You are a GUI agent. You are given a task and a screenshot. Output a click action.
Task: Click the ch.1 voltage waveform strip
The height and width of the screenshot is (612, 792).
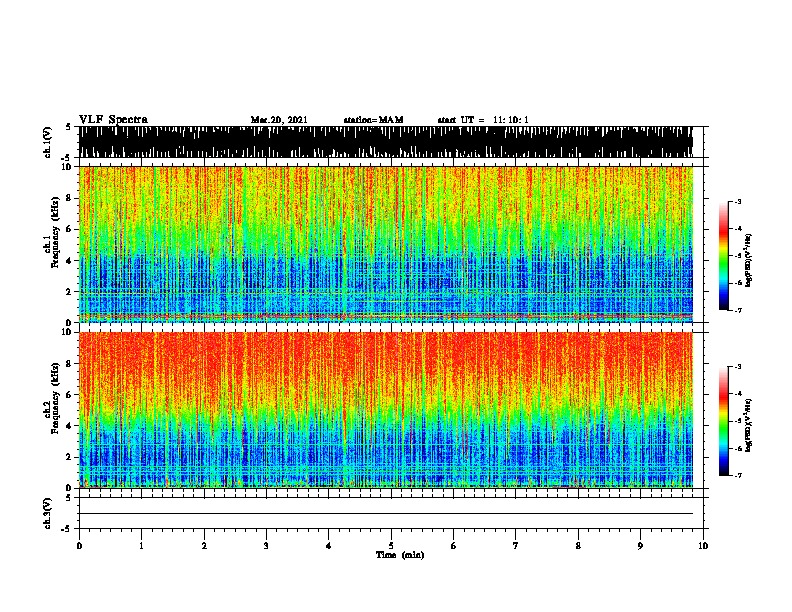pos(386,142)
